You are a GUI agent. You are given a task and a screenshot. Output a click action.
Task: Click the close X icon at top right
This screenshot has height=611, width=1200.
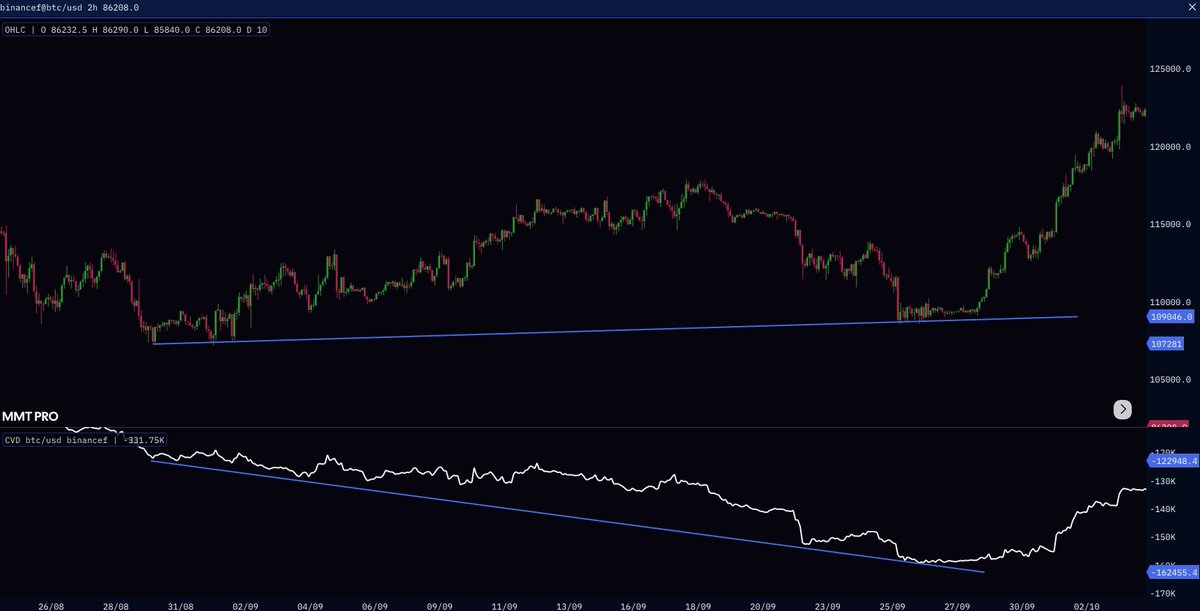1191,7
